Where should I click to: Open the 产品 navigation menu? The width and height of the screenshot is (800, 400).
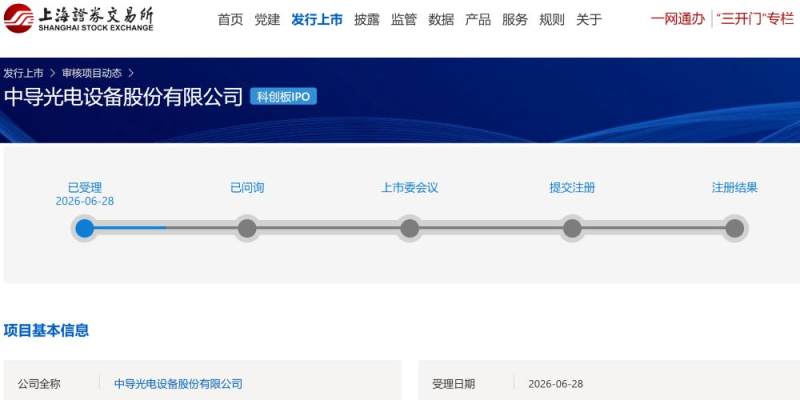point(478,20)
